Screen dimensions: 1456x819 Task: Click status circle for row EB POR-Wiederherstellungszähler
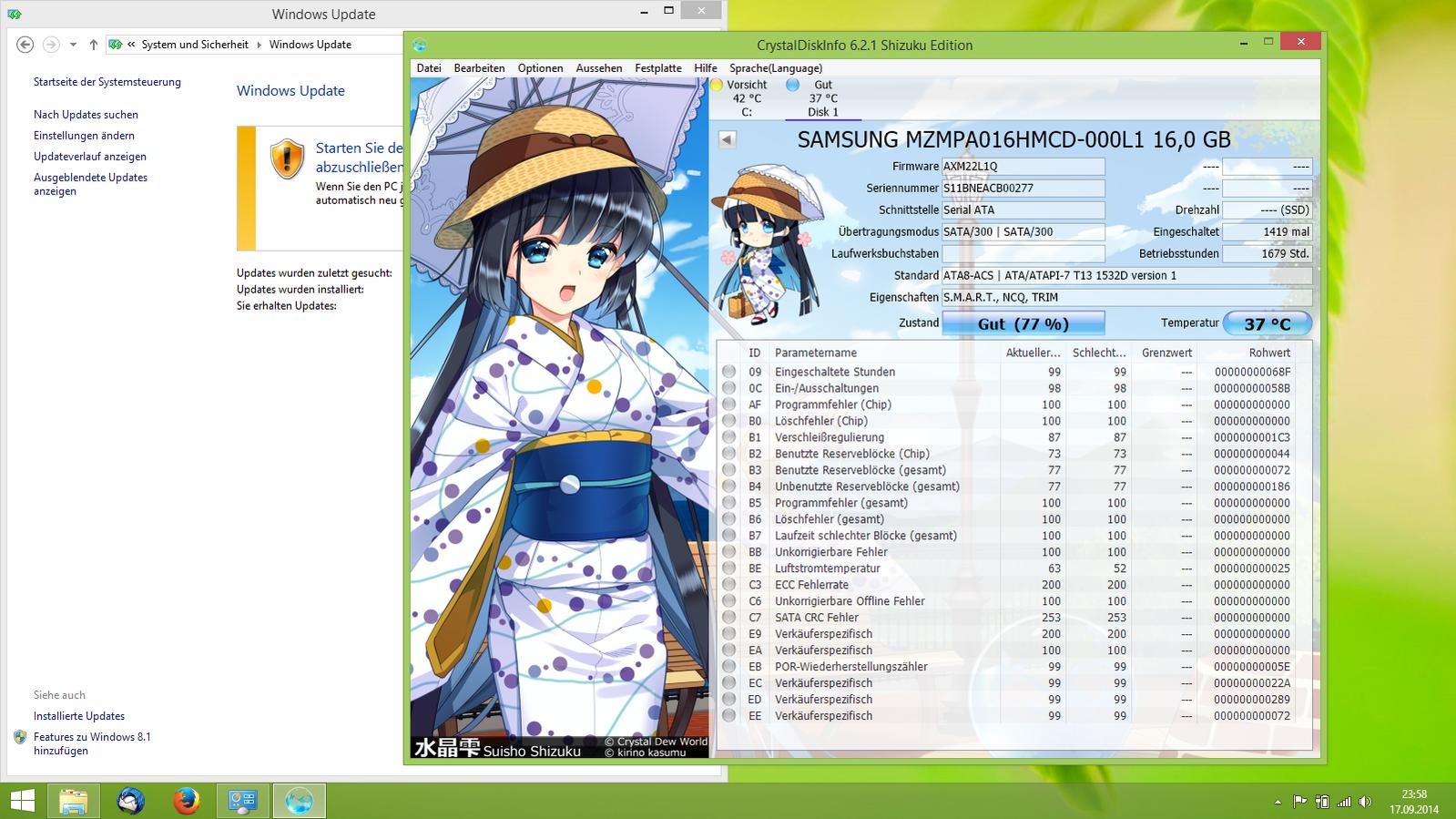click(729, 667)
